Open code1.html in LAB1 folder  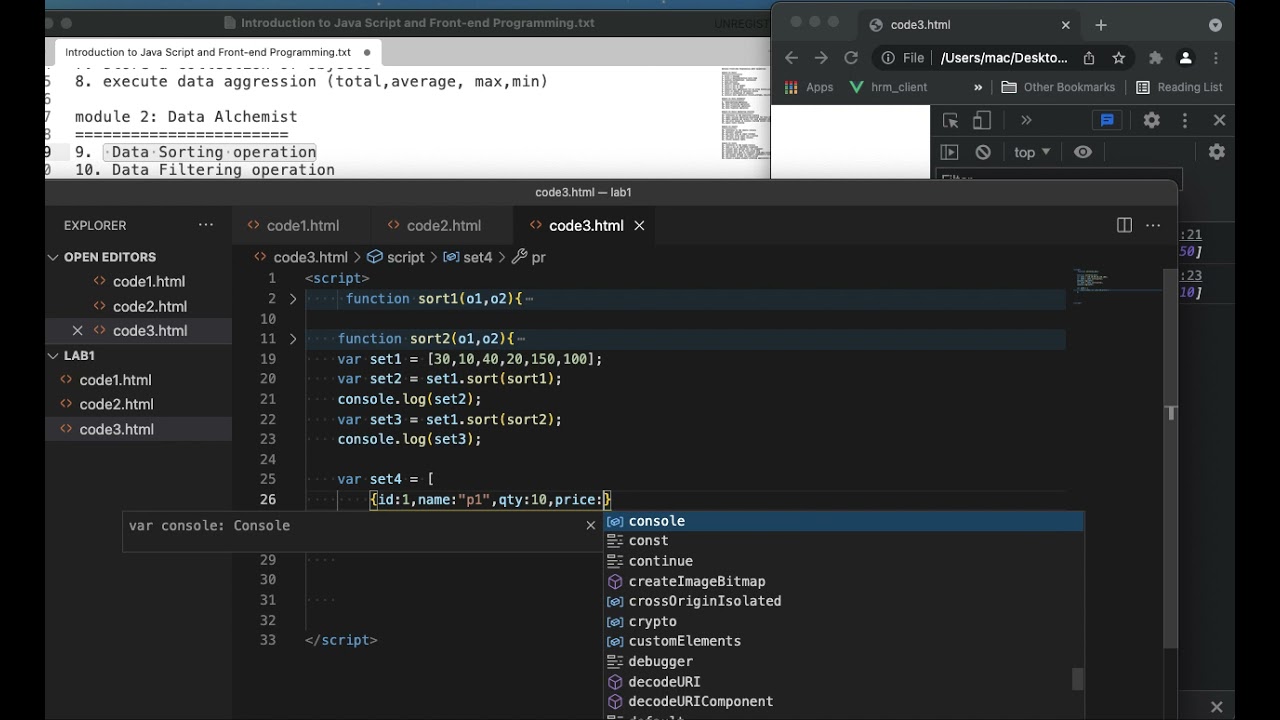click(x=116, y=380)
